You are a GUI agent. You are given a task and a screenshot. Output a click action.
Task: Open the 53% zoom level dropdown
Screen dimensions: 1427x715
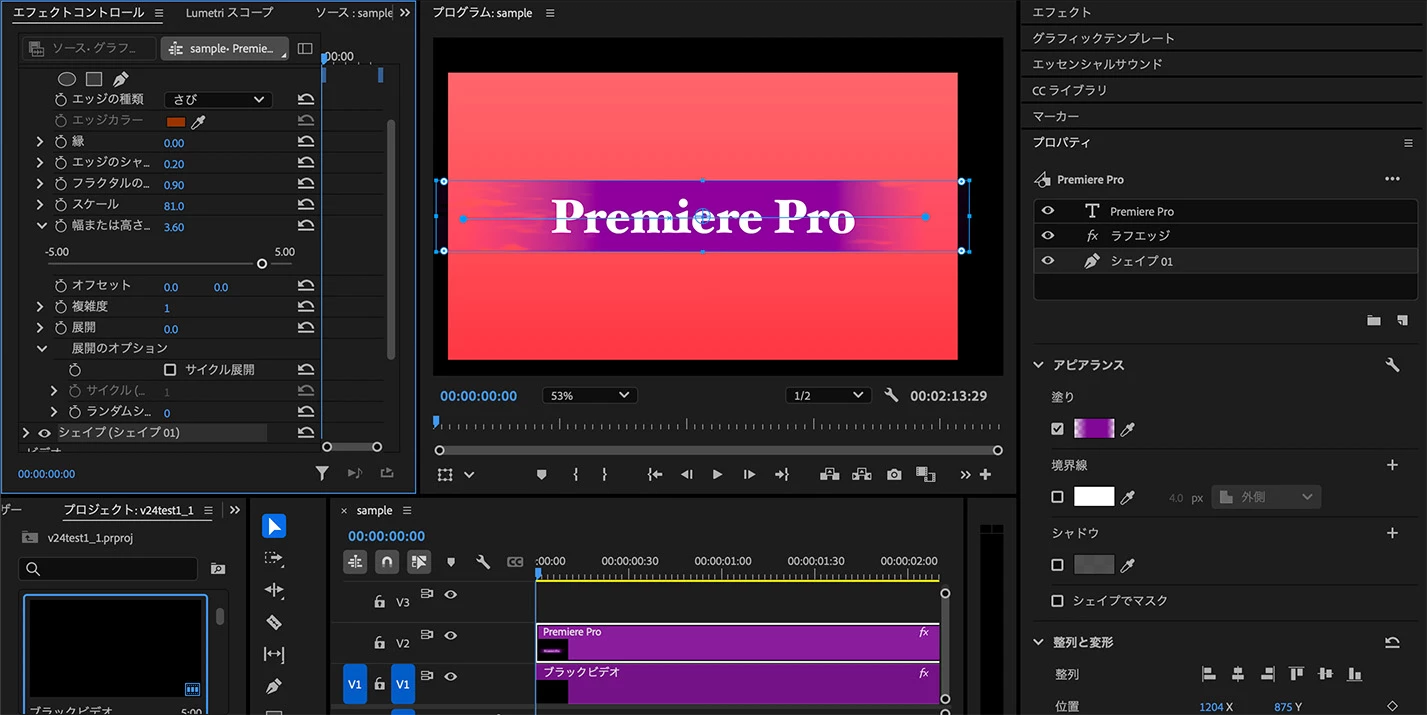(590, 396)
